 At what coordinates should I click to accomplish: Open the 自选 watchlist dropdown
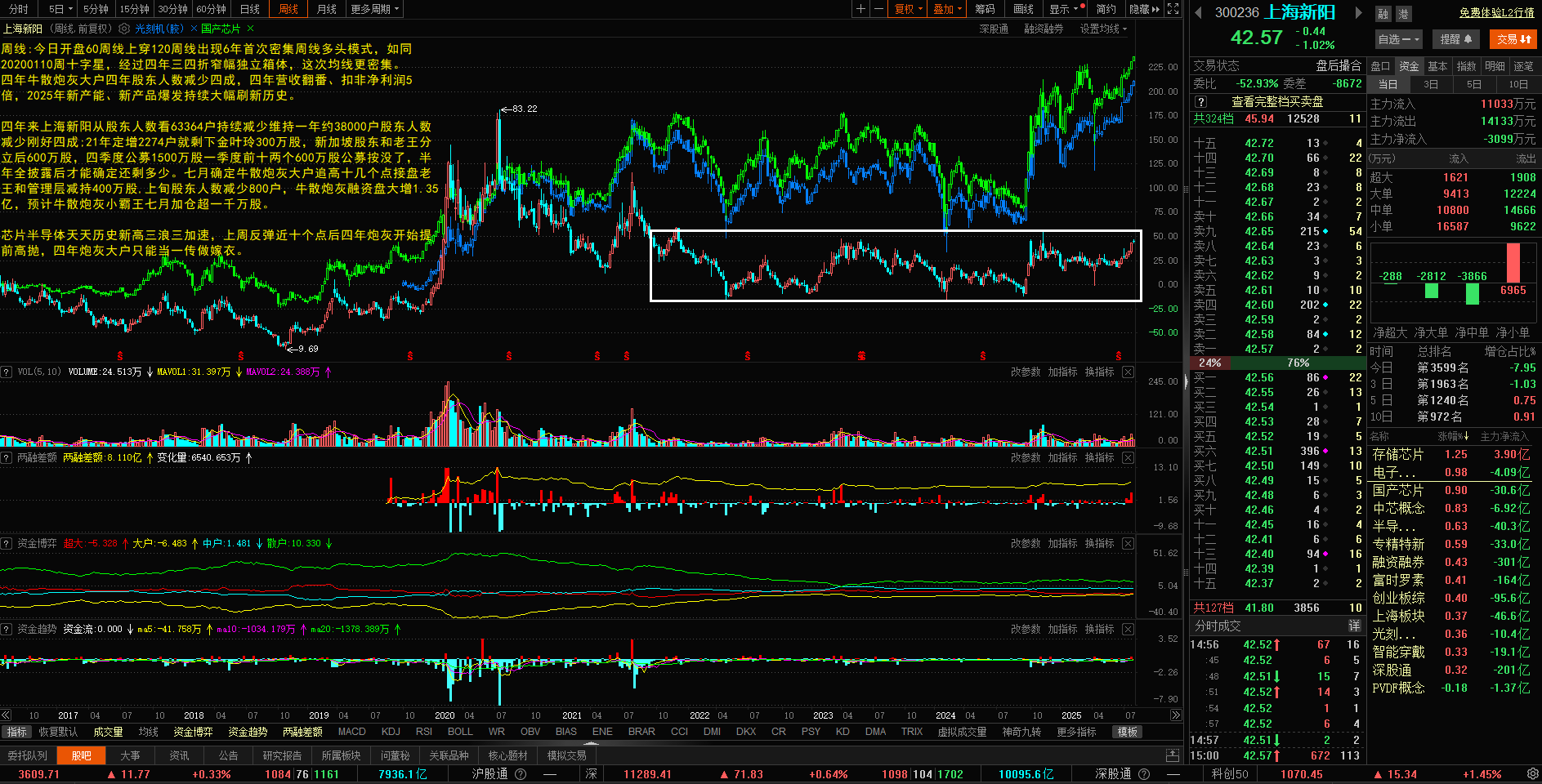pyautogui.click(x=1399, y=39)
